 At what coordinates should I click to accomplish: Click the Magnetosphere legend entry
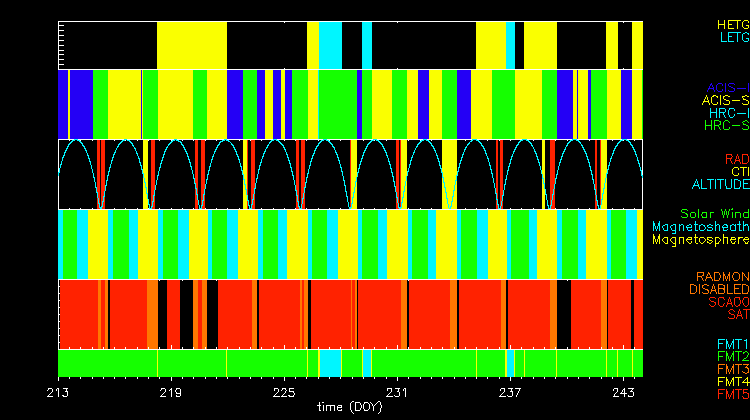click(706, 240)
